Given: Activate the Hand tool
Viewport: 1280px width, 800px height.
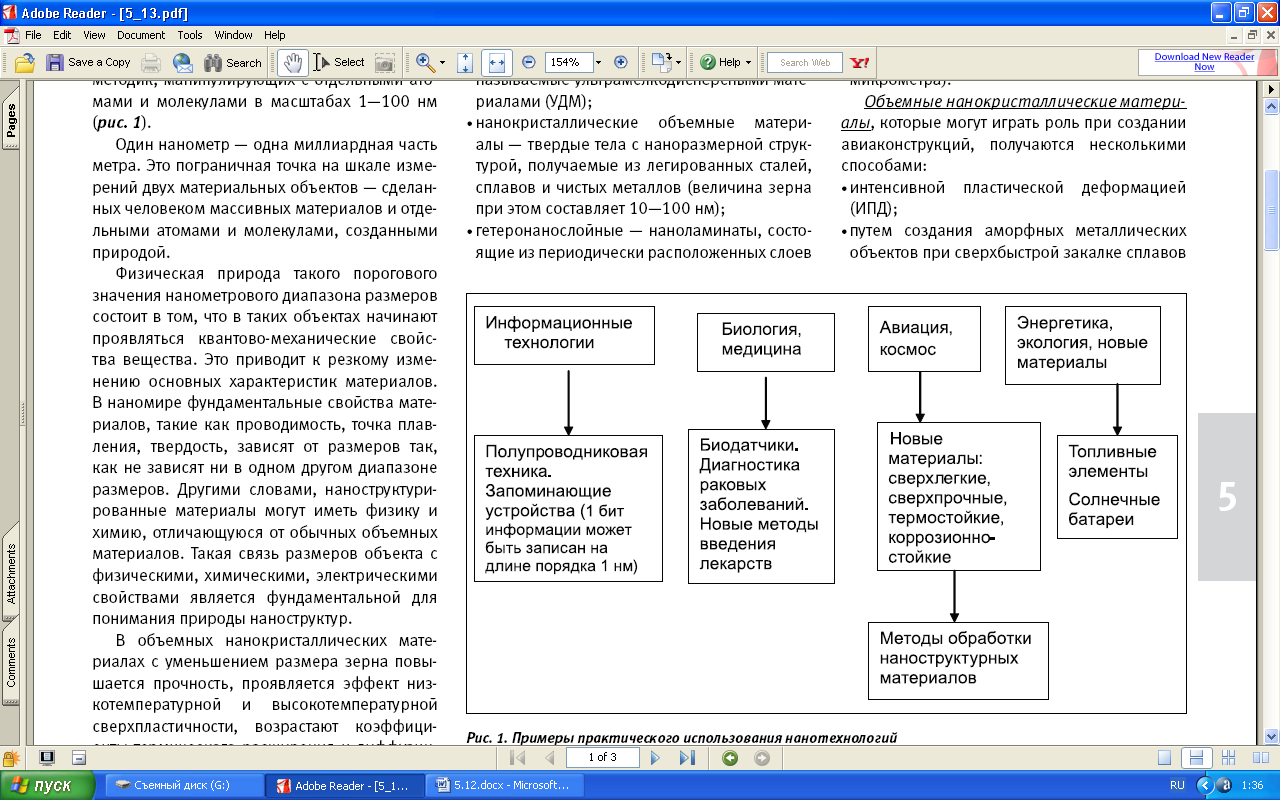Looking at the screenshot, I should [293, 62].
